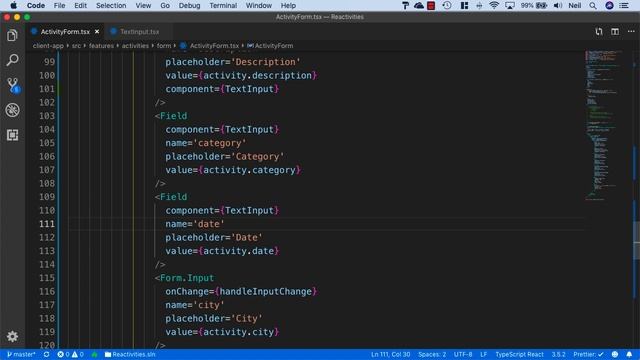The image size is (640, 360).
Task: Click <Form.Input on line 115
Action: [x=184, y=278]
